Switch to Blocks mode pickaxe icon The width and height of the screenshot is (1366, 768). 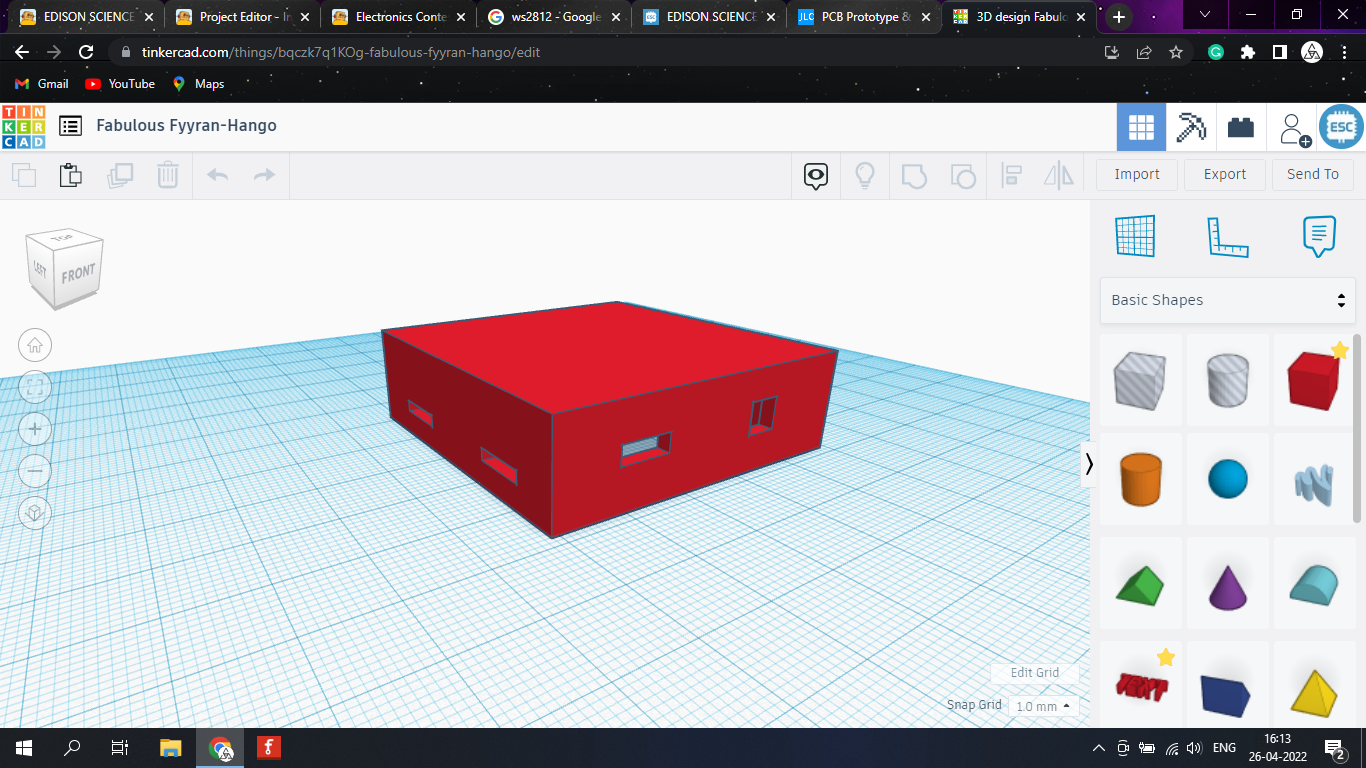coord(1191,127)
